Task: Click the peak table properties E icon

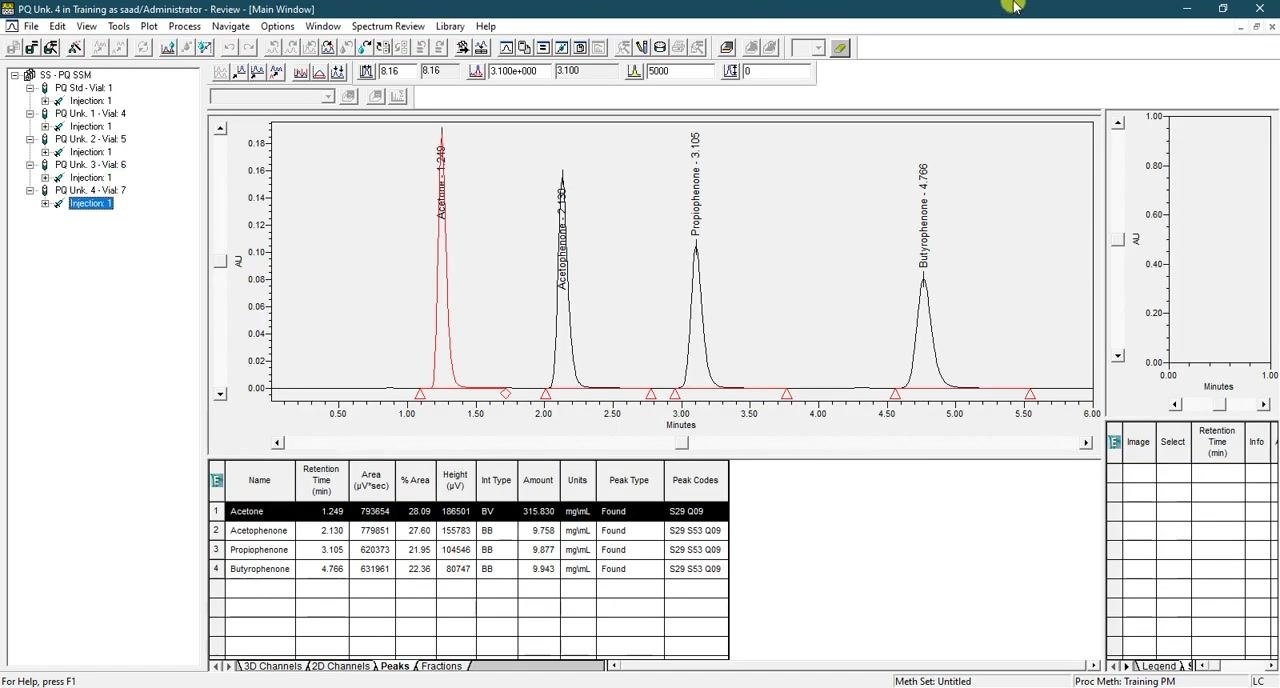Action: click(217, 480)
